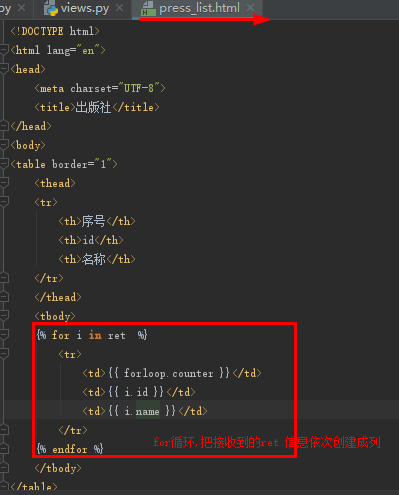Close the views.py tab
The image size is (399, 495).
120,8
